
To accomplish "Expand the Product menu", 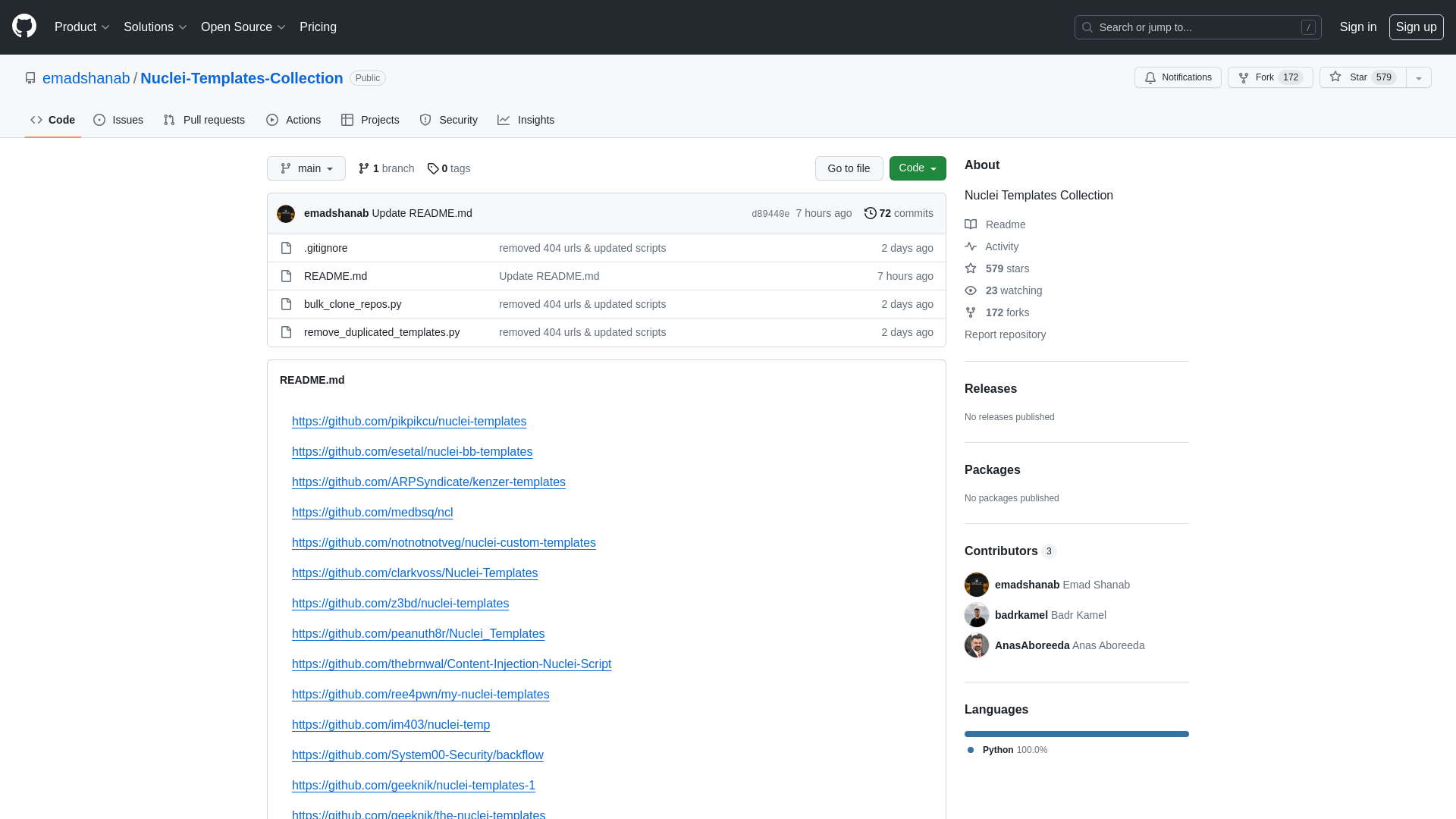I will point(82,27).
